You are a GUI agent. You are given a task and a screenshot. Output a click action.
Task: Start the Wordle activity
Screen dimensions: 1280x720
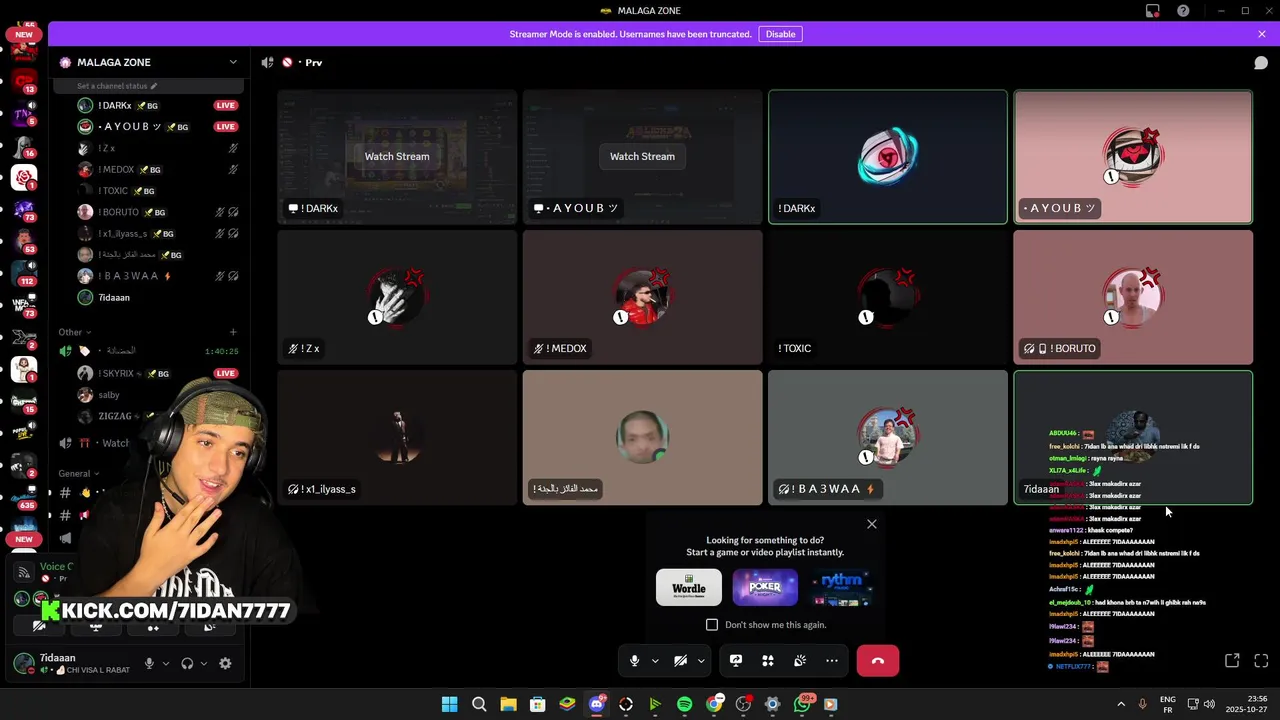pyautogui.click(x=689, y=587)
